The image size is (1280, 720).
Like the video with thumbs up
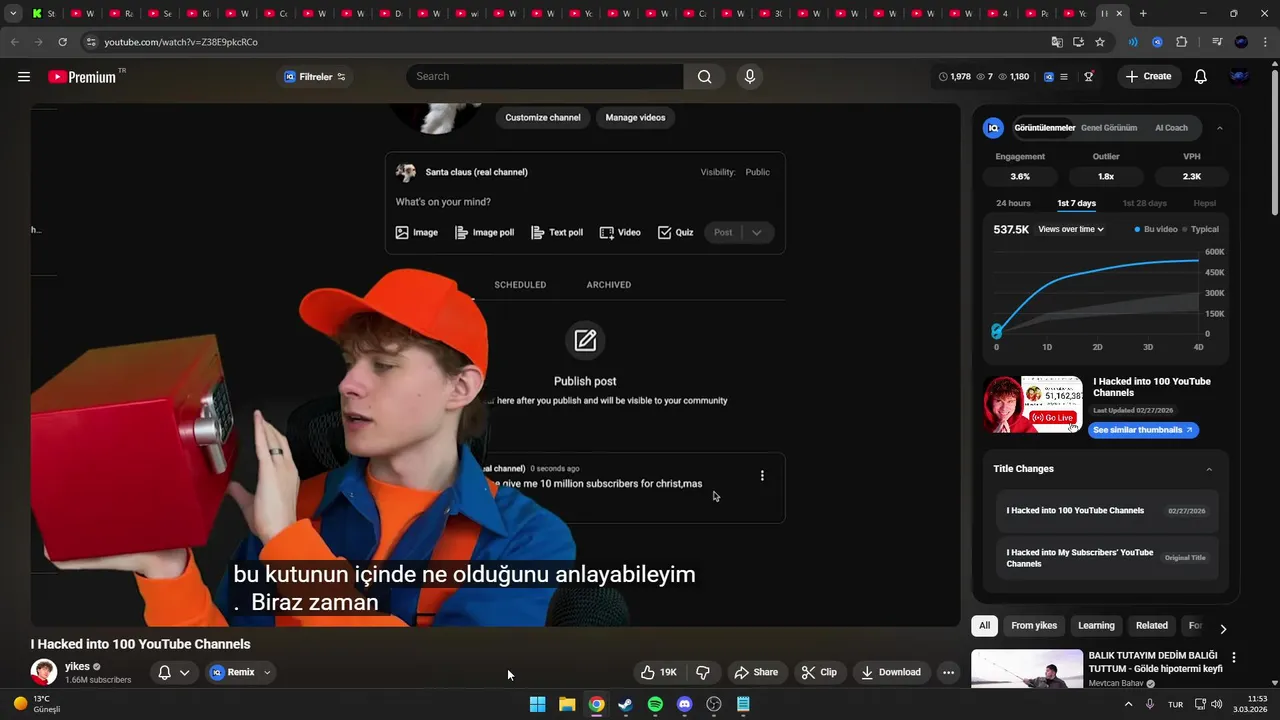coord(659,672)
